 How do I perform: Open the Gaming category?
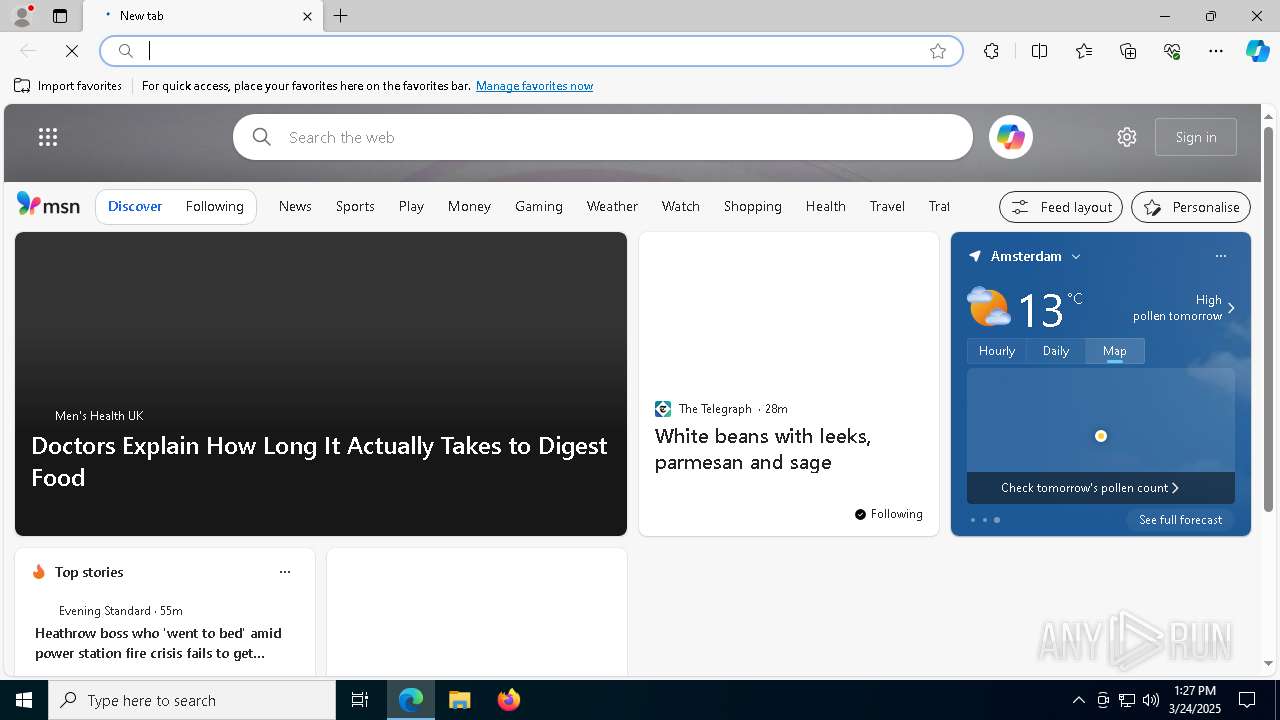coord(539,206)
